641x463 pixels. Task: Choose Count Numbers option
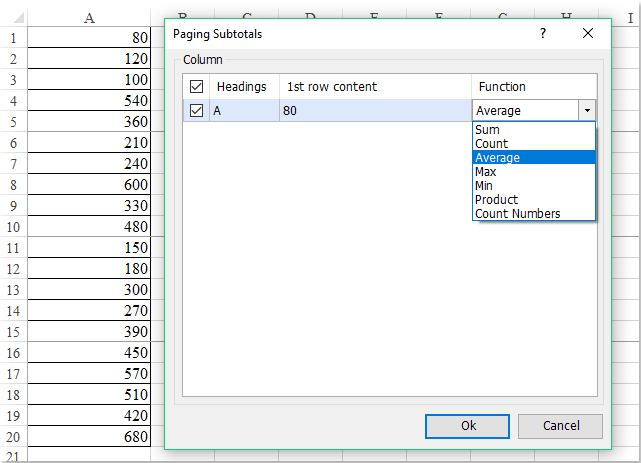517,214
